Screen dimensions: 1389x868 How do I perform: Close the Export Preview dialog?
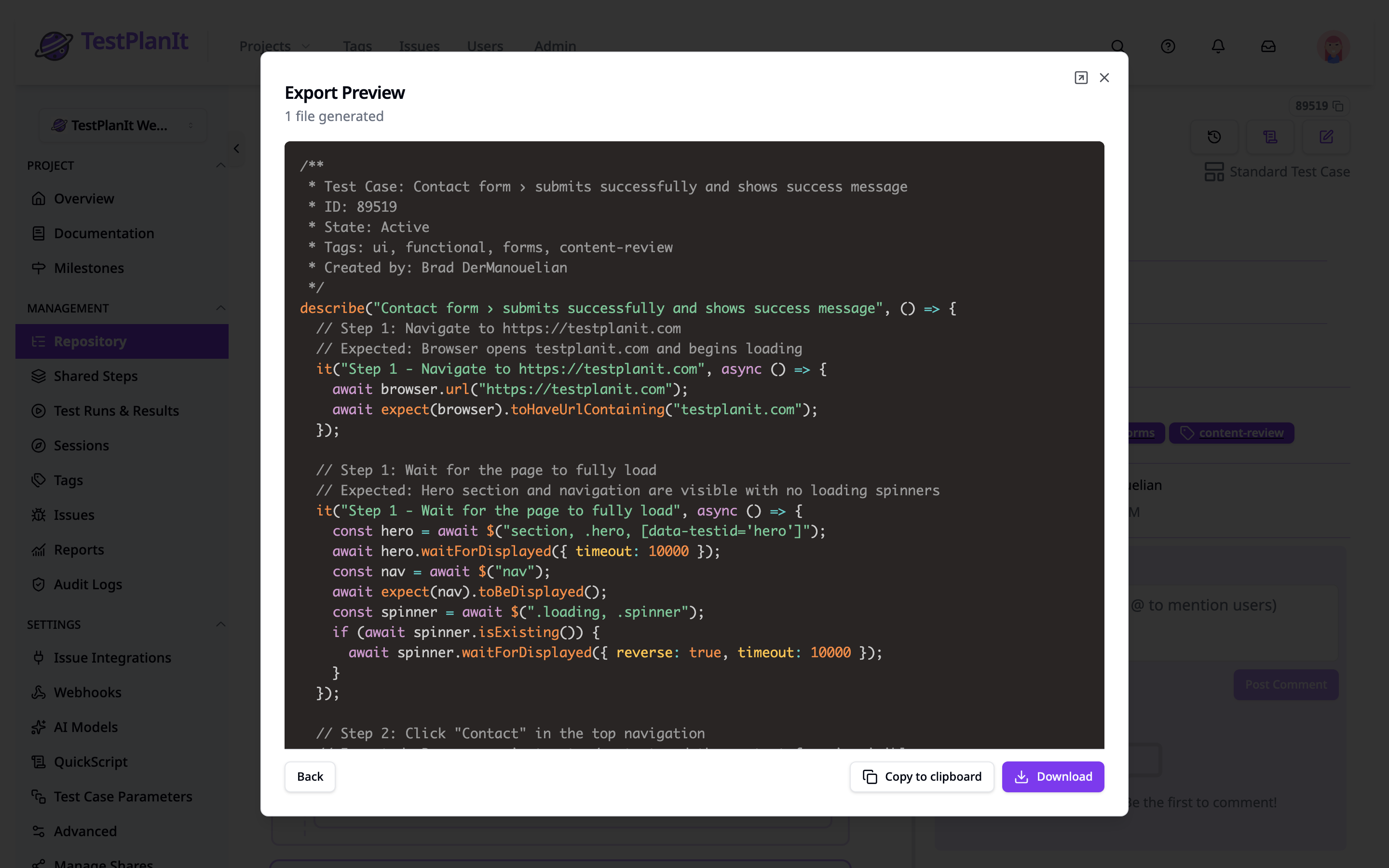pyautogui.click(x=1104, y=78)
